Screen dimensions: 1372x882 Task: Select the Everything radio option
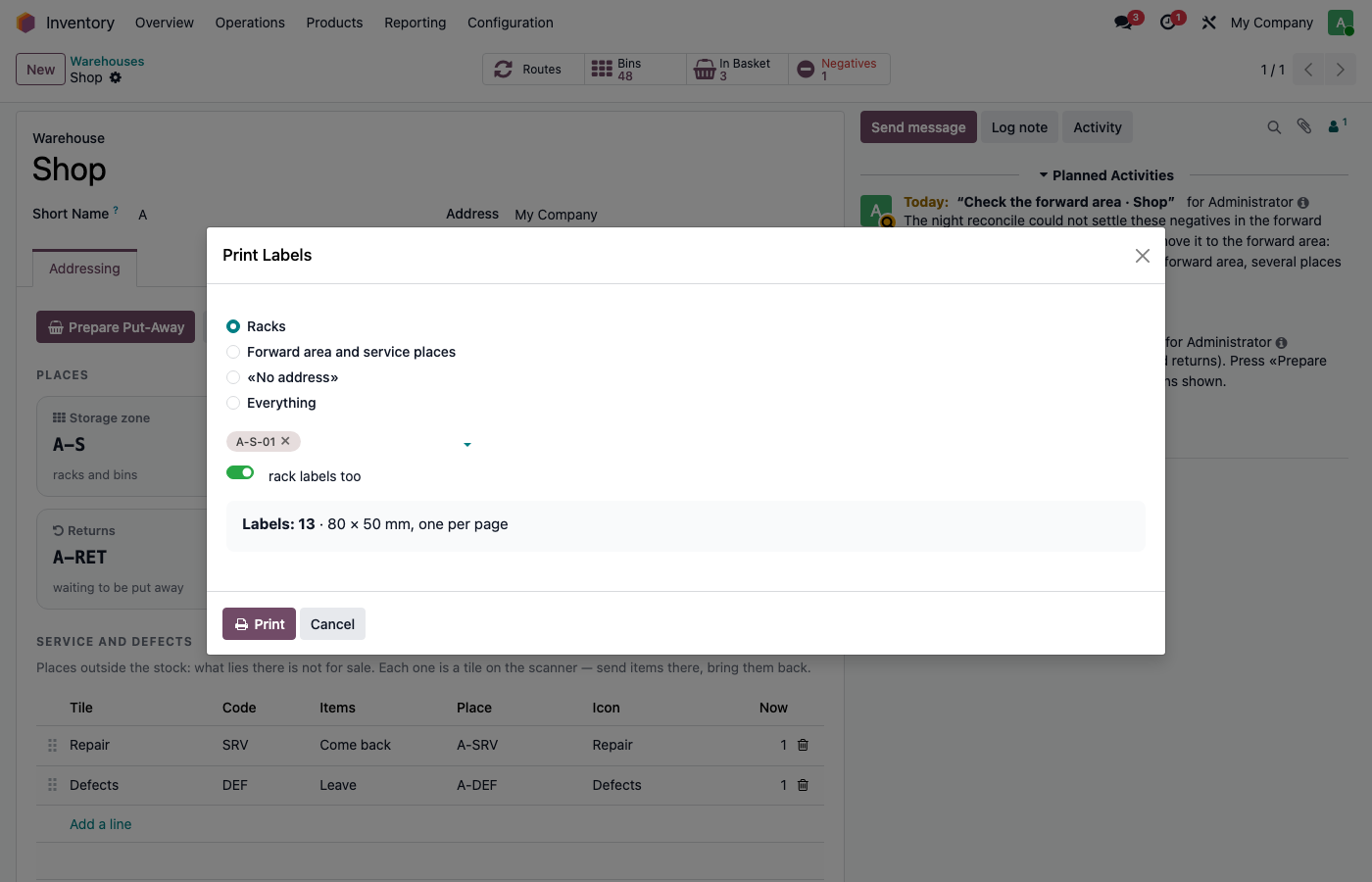(x=233, y=403)
